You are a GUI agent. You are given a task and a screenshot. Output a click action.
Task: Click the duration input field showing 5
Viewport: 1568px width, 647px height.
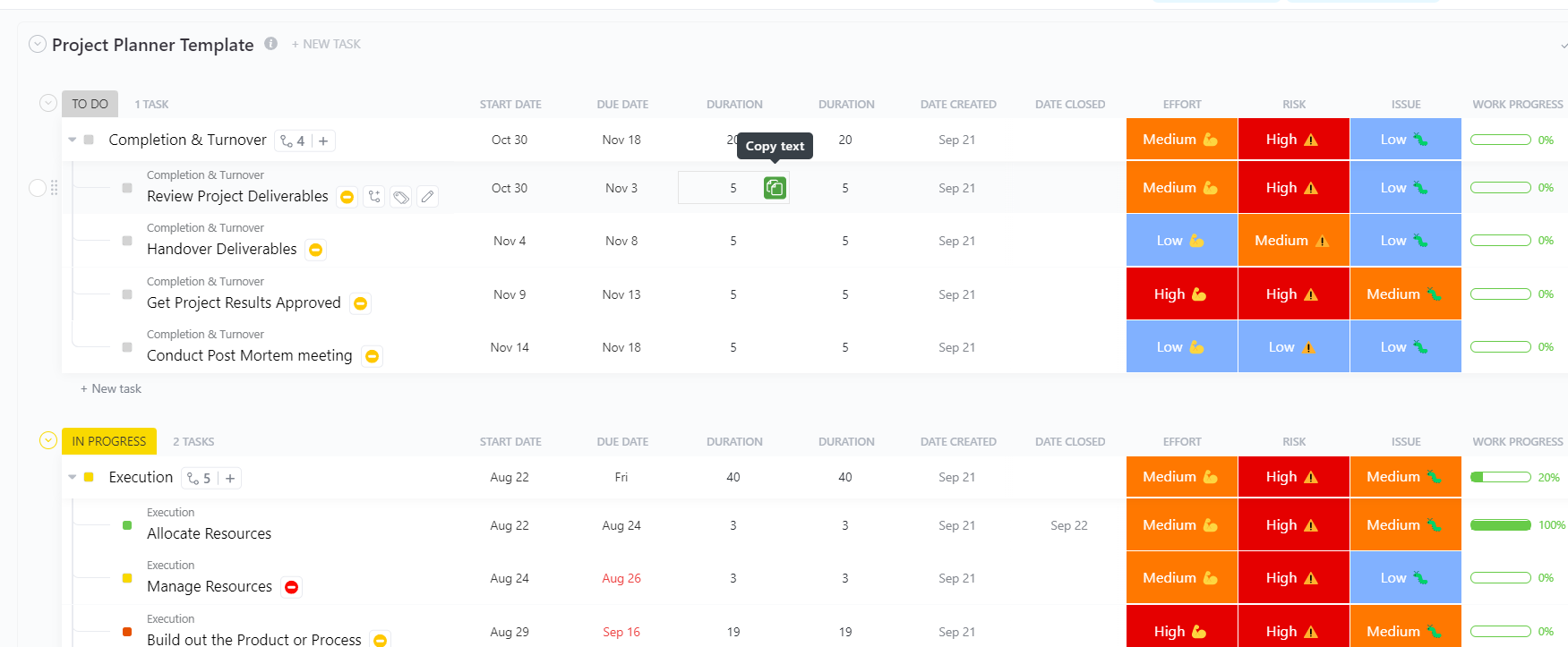725,188
